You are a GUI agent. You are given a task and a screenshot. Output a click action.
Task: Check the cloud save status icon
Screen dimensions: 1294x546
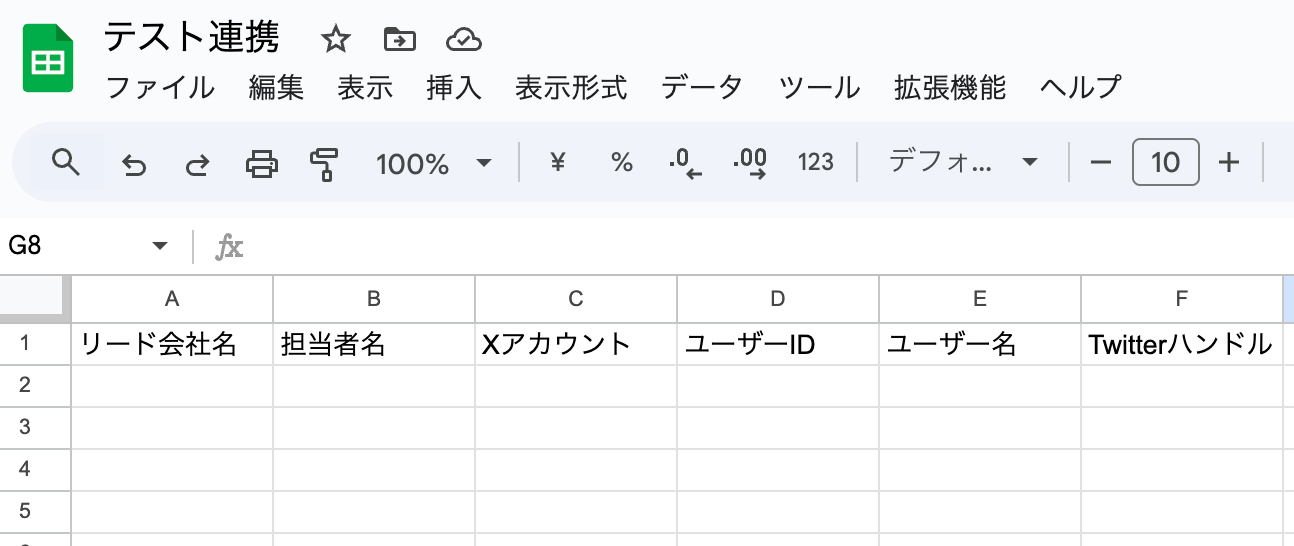[464, 40]
